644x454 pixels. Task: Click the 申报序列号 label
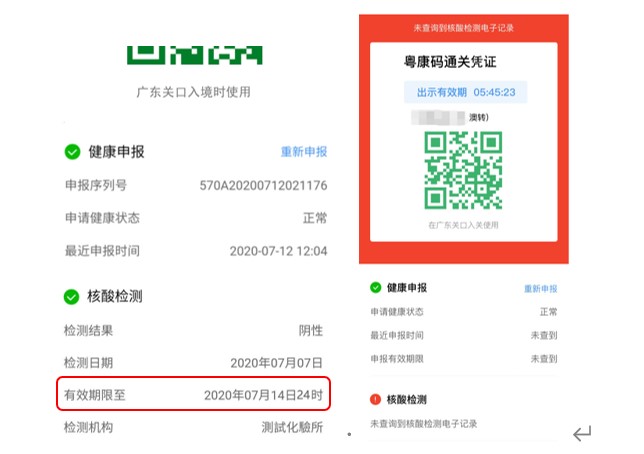tap(96, 185)
